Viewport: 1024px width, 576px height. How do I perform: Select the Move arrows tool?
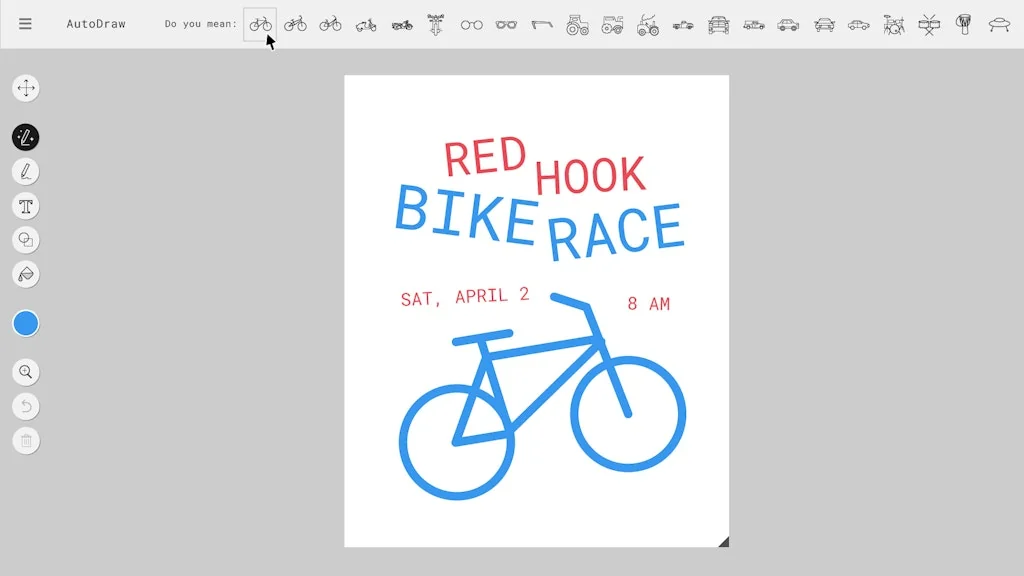click(x=26, y=88)
